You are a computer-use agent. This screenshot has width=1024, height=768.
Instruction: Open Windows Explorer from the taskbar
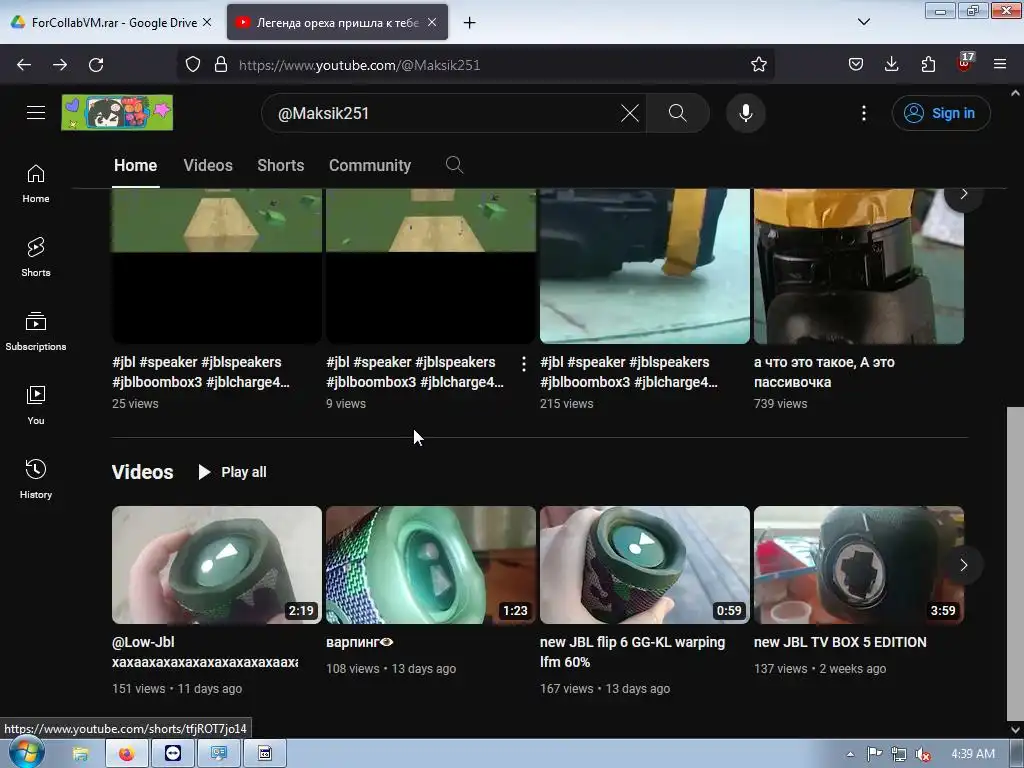[81, 754]
